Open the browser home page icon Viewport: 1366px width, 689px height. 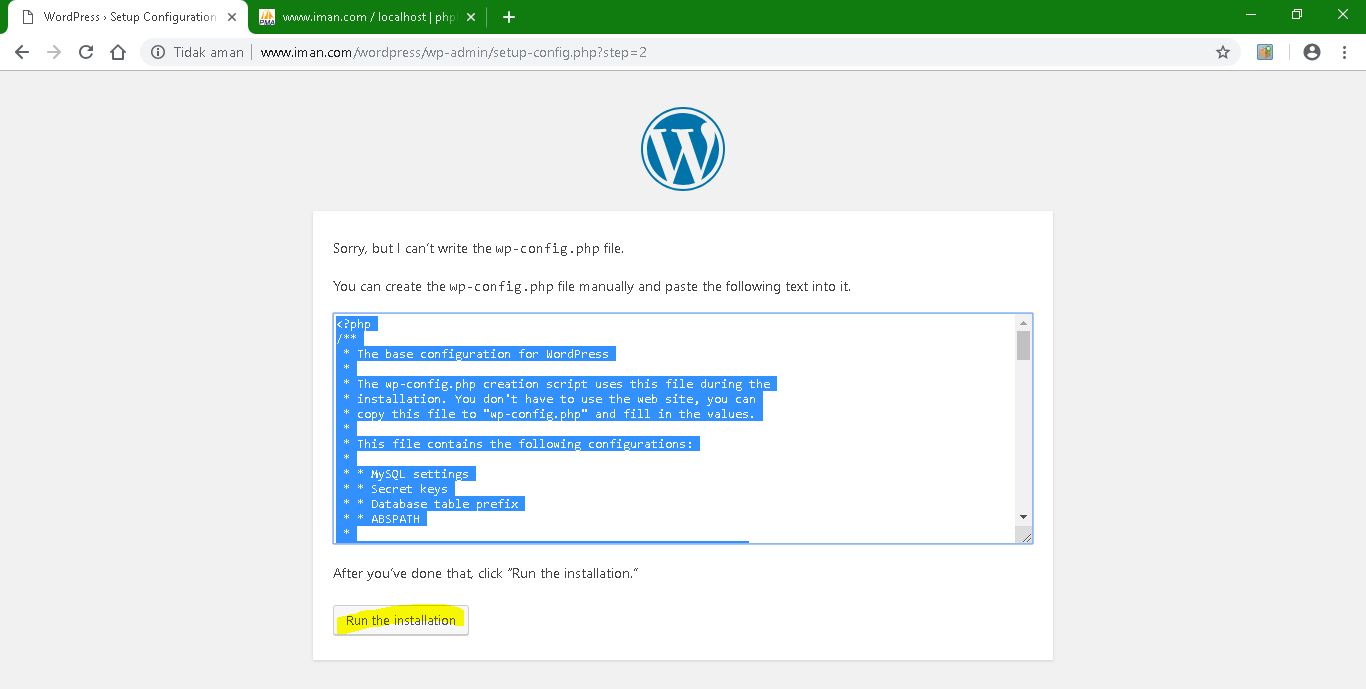[118, 52]
